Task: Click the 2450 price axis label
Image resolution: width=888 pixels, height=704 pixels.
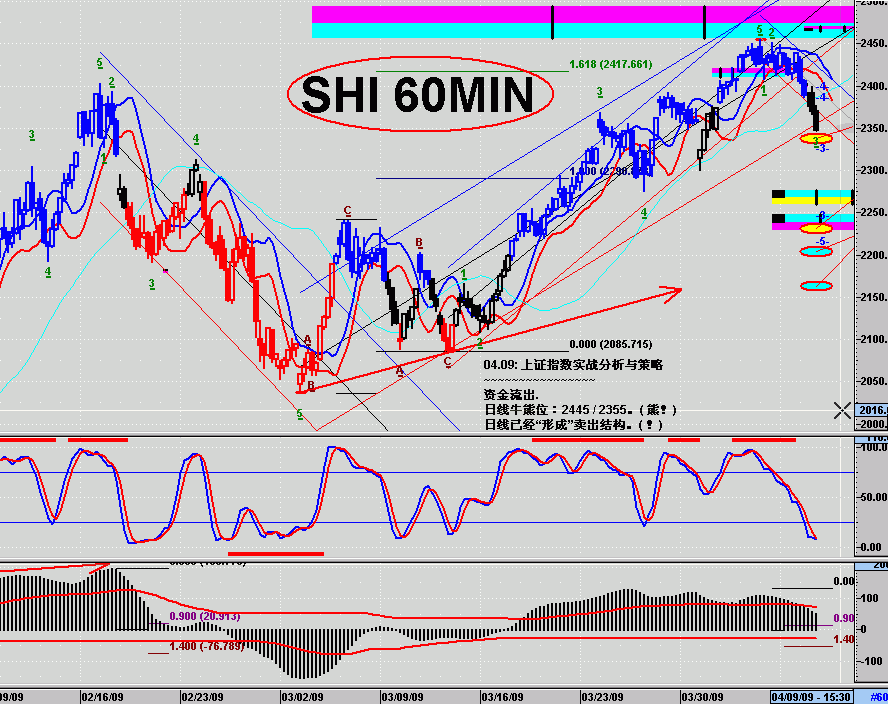Action: (x=873, y=44)
